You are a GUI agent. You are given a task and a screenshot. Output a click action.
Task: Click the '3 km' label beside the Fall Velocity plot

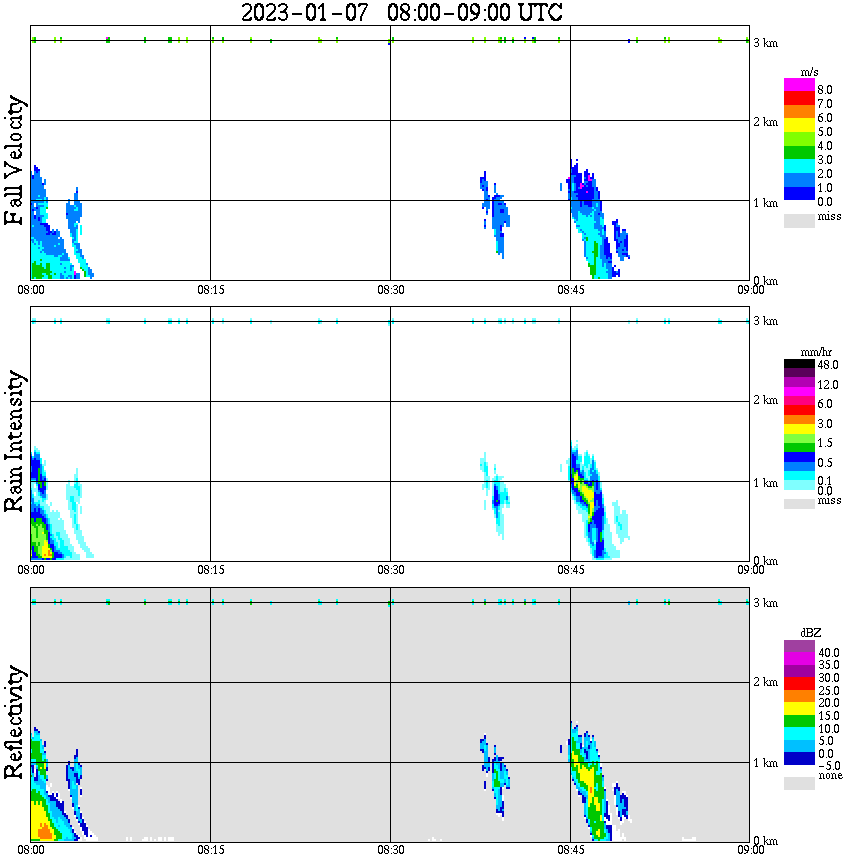pos(765,43)
